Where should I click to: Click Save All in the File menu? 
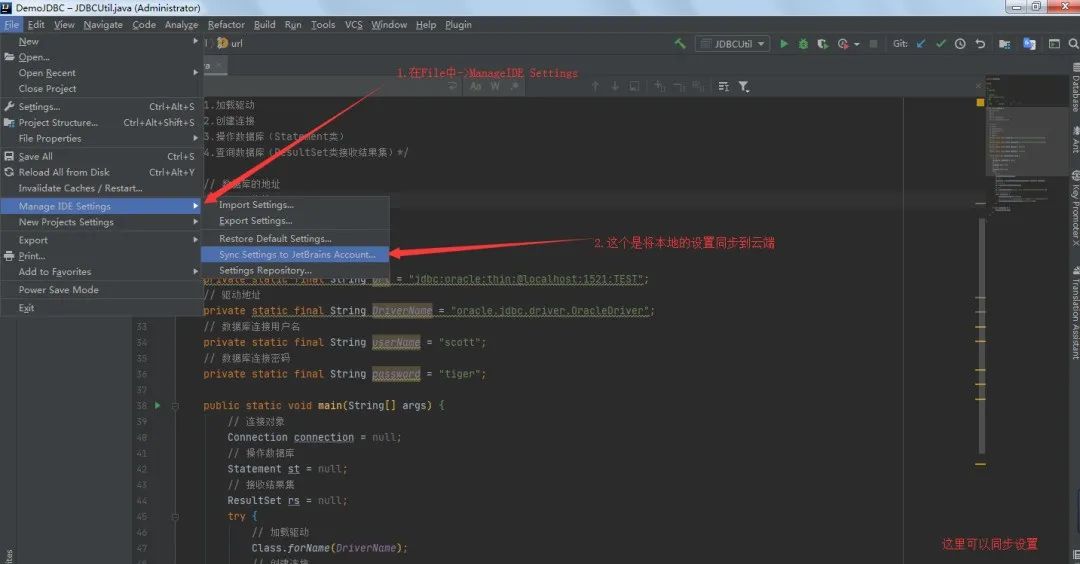click(101, 156)
